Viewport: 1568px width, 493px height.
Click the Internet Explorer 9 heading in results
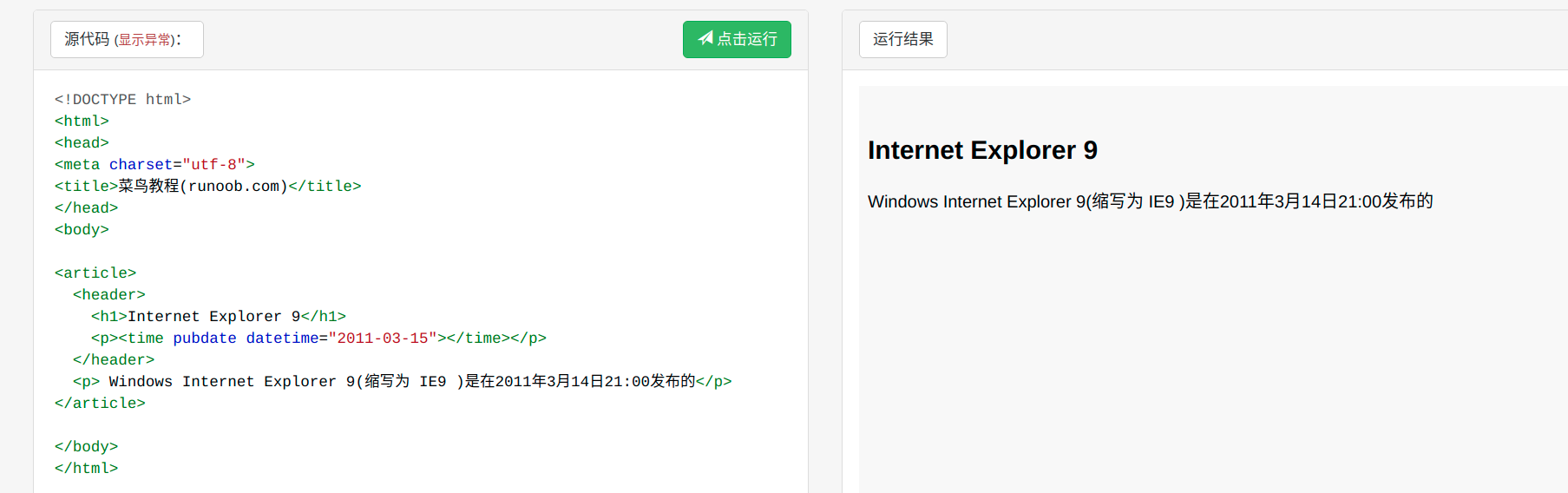(982, 150)
